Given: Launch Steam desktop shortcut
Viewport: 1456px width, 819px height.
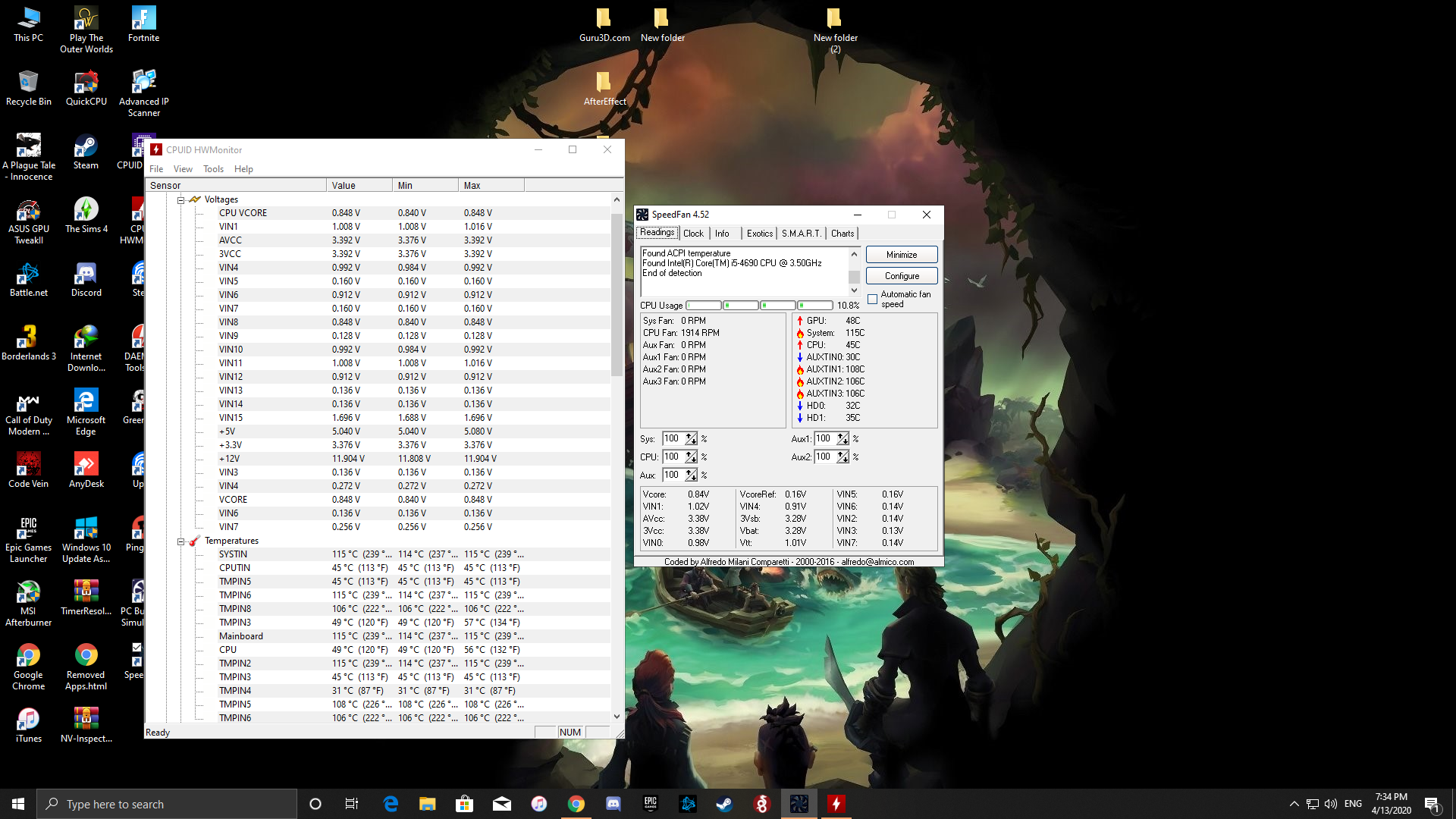Looking at the screenshot, I should pyautogui.click(x=86, y=152).
